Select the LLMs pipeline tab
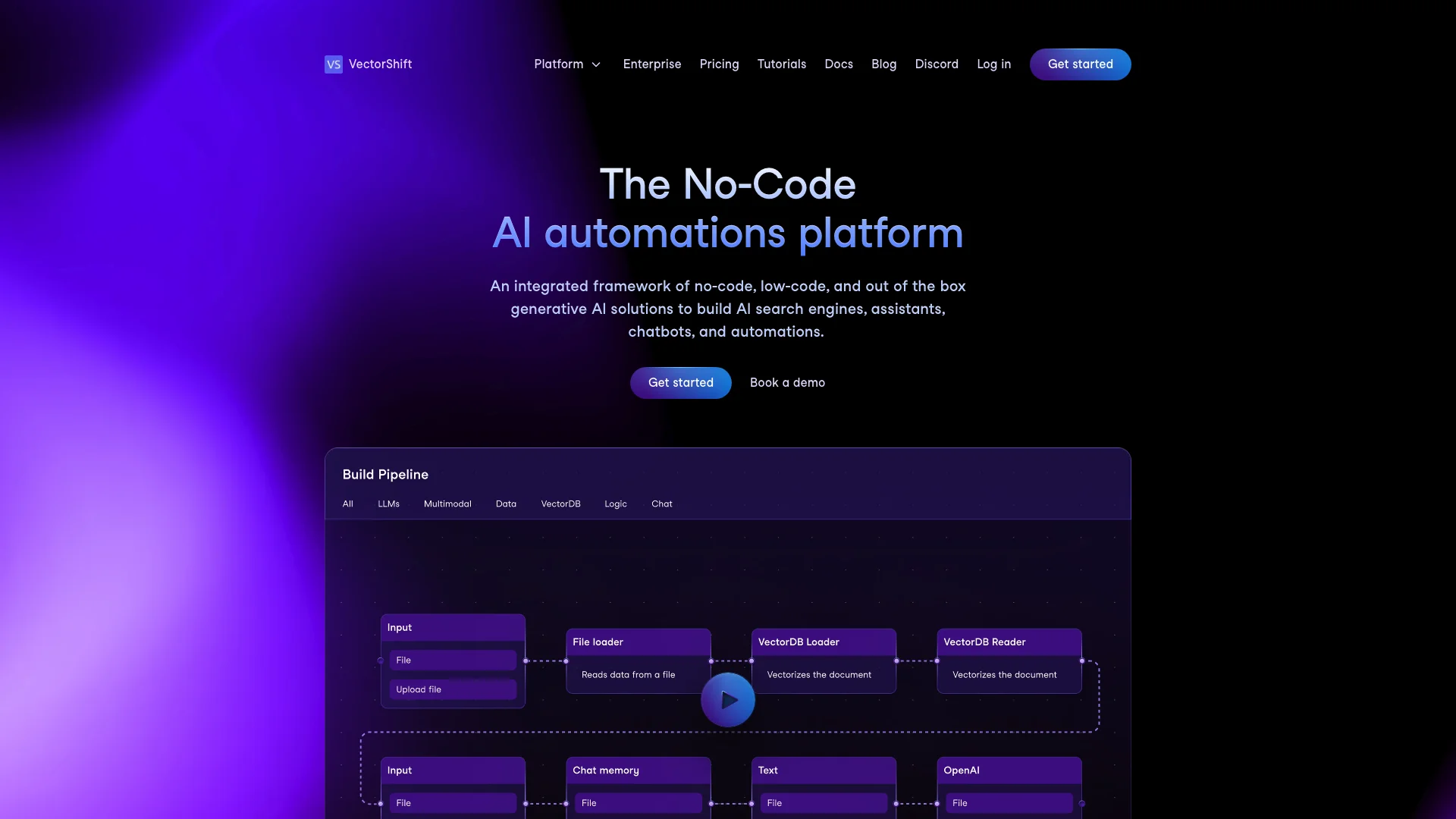 388,504
